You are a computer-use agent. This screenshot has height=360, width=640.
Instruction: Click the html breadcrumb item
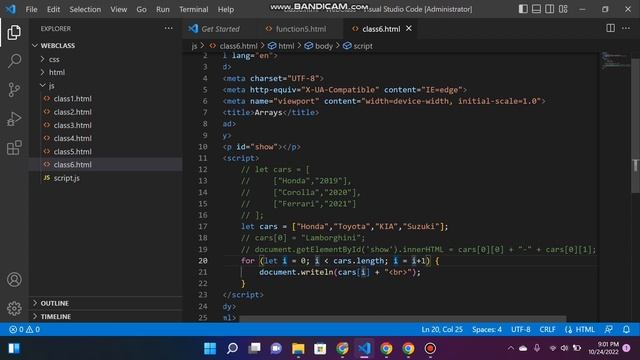pos(281,46)
